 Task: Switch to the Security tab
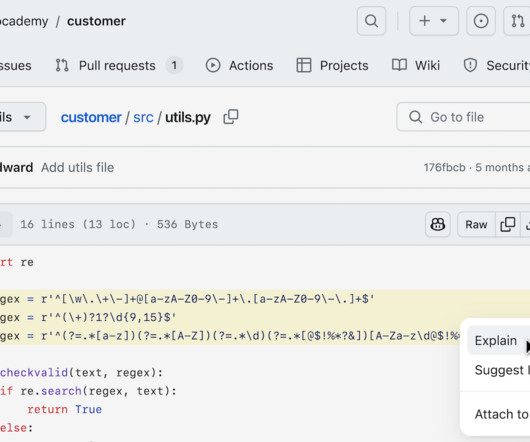click(496, 65)
